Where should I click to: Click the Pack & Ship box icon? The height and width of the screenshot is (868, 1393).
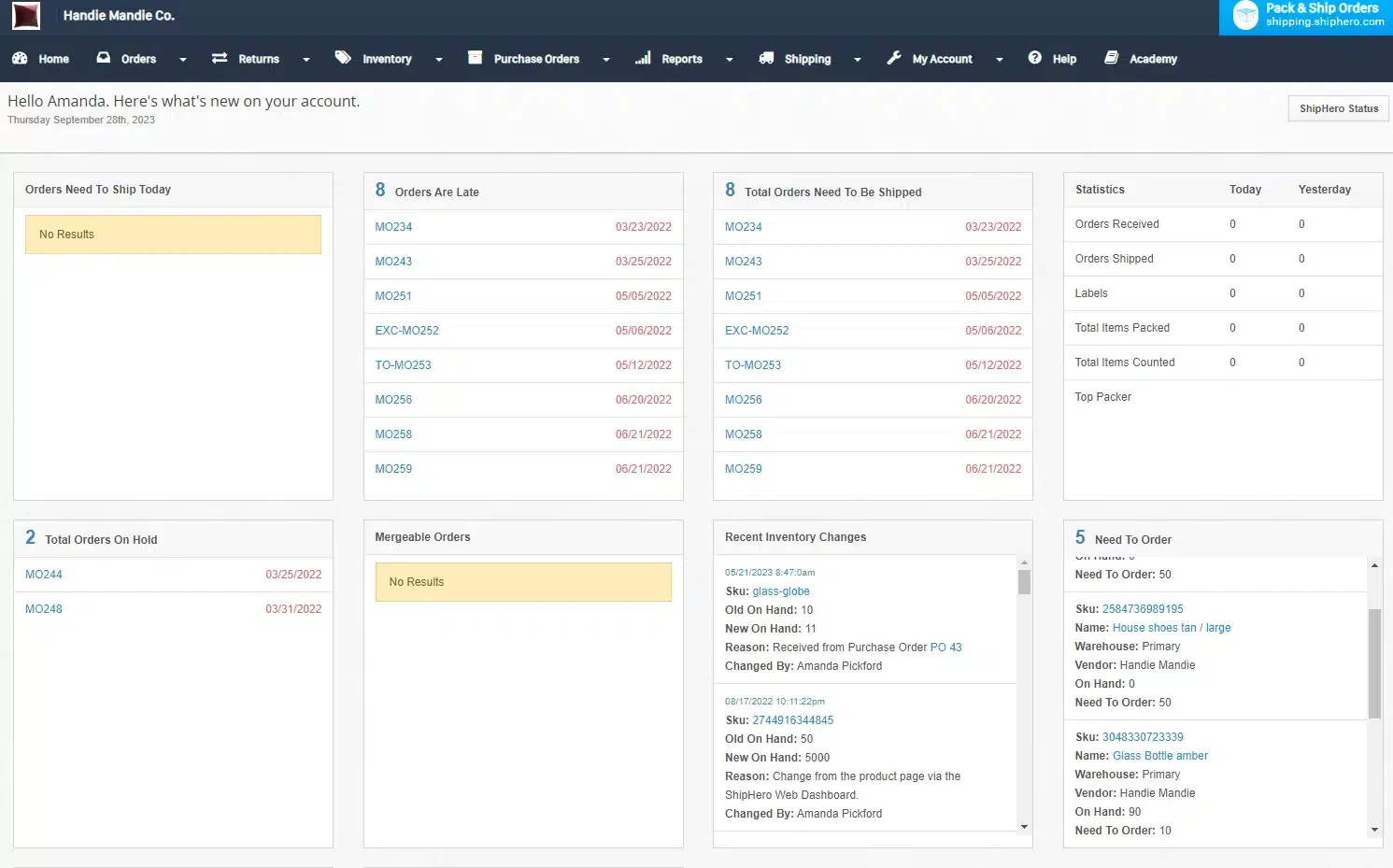[x=1245, y=15]
